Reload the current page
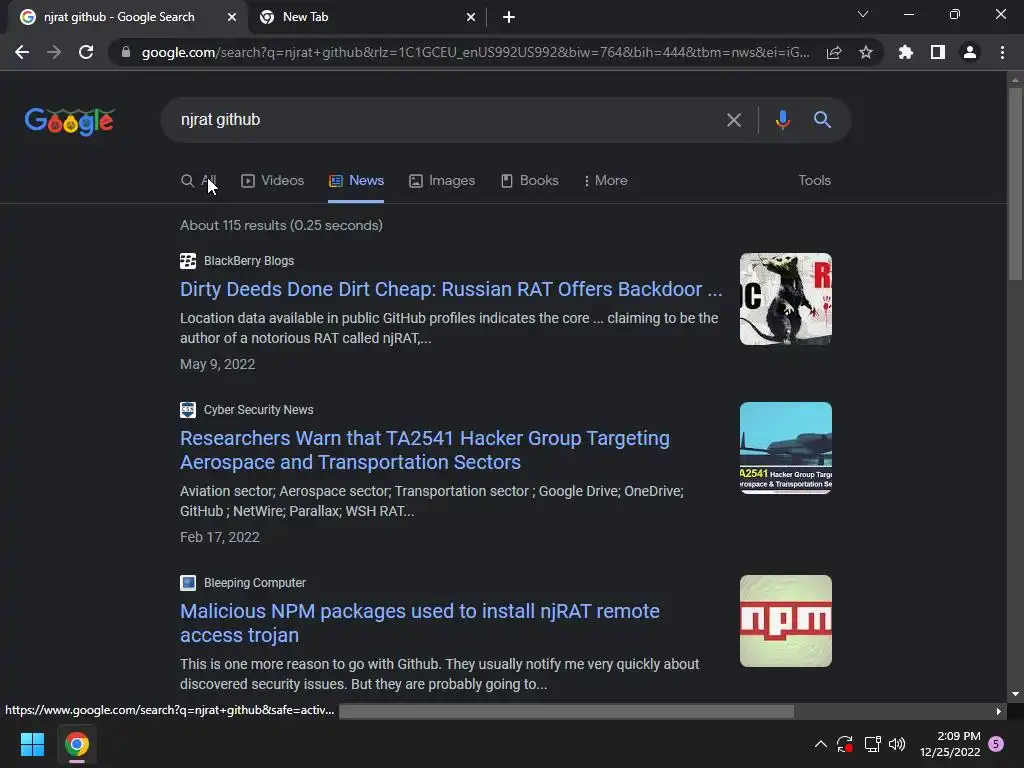 coord(86,52)
